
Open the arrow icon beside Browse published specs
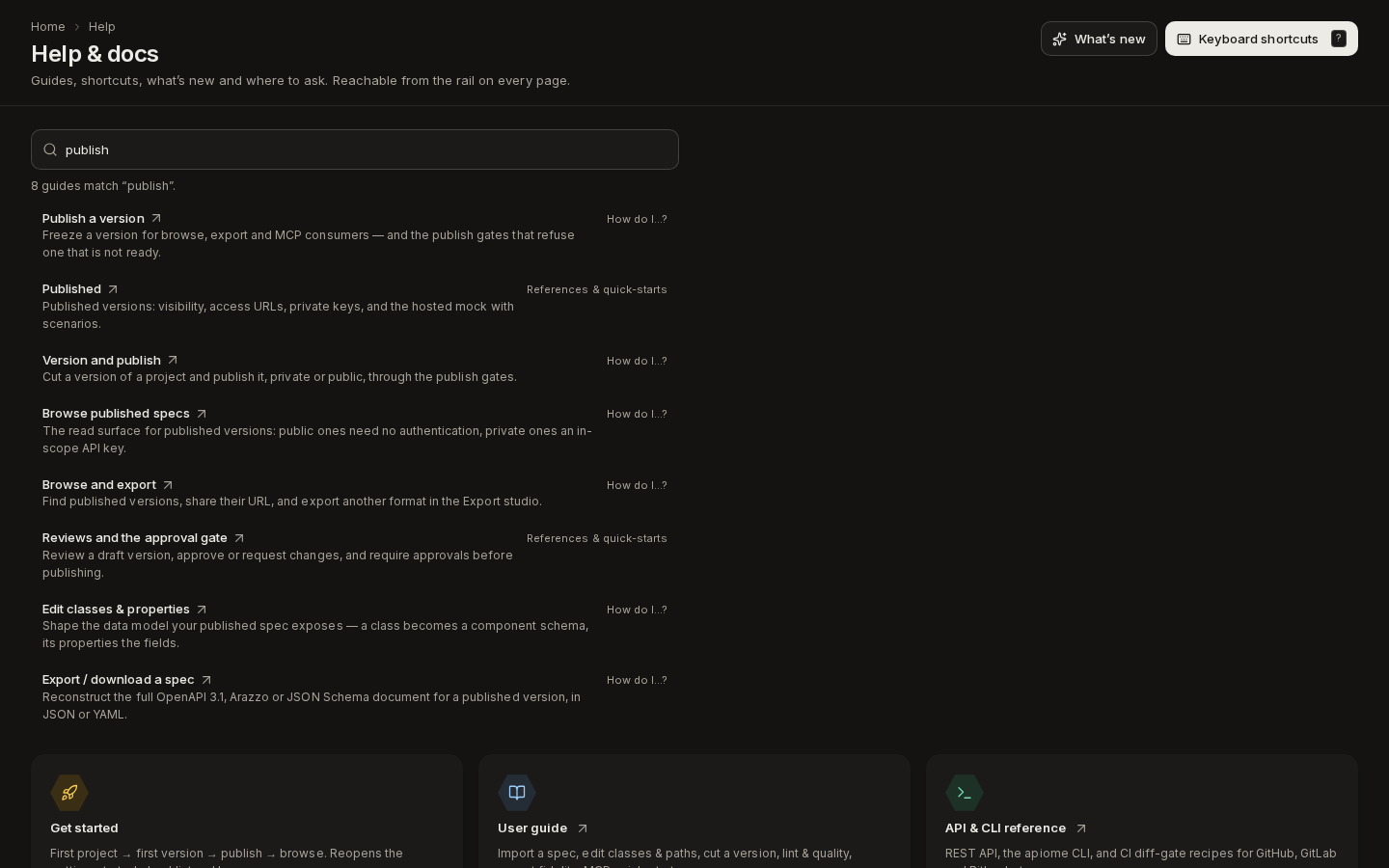point(202,414)
